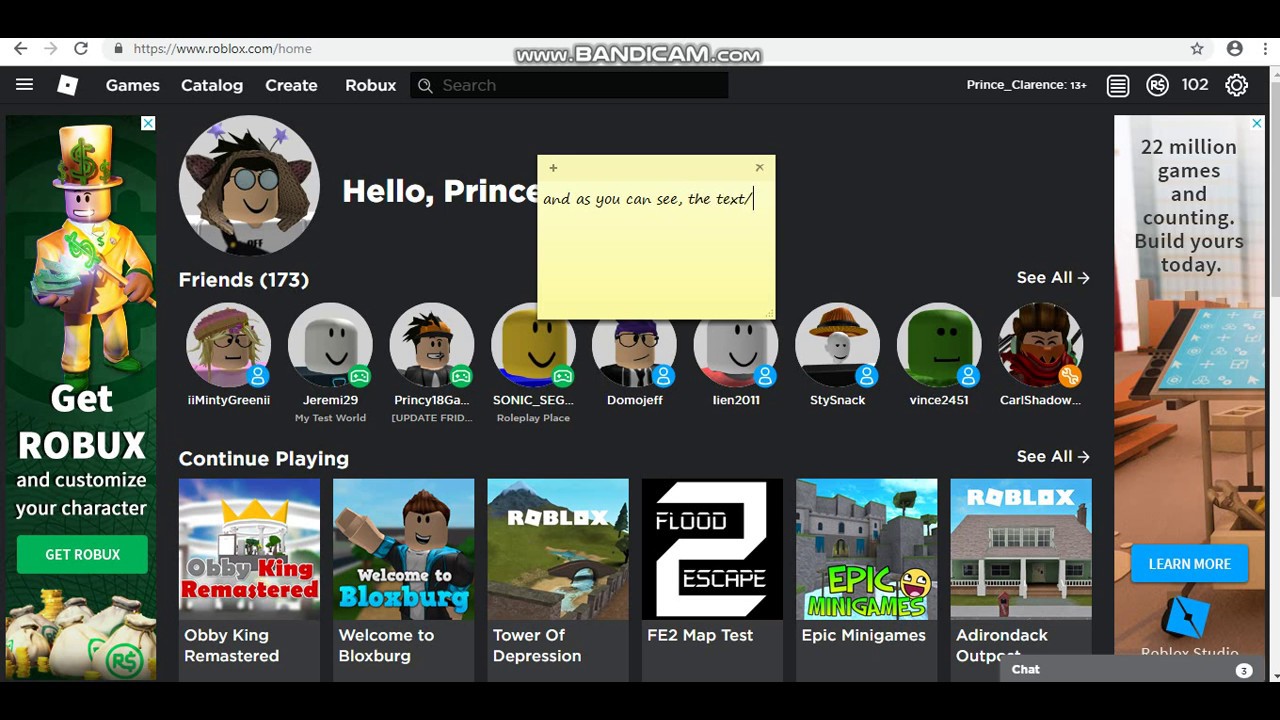Open the Robux nav item
Viewport: 1280px width, 720px height.
click(x=371, y=85)
